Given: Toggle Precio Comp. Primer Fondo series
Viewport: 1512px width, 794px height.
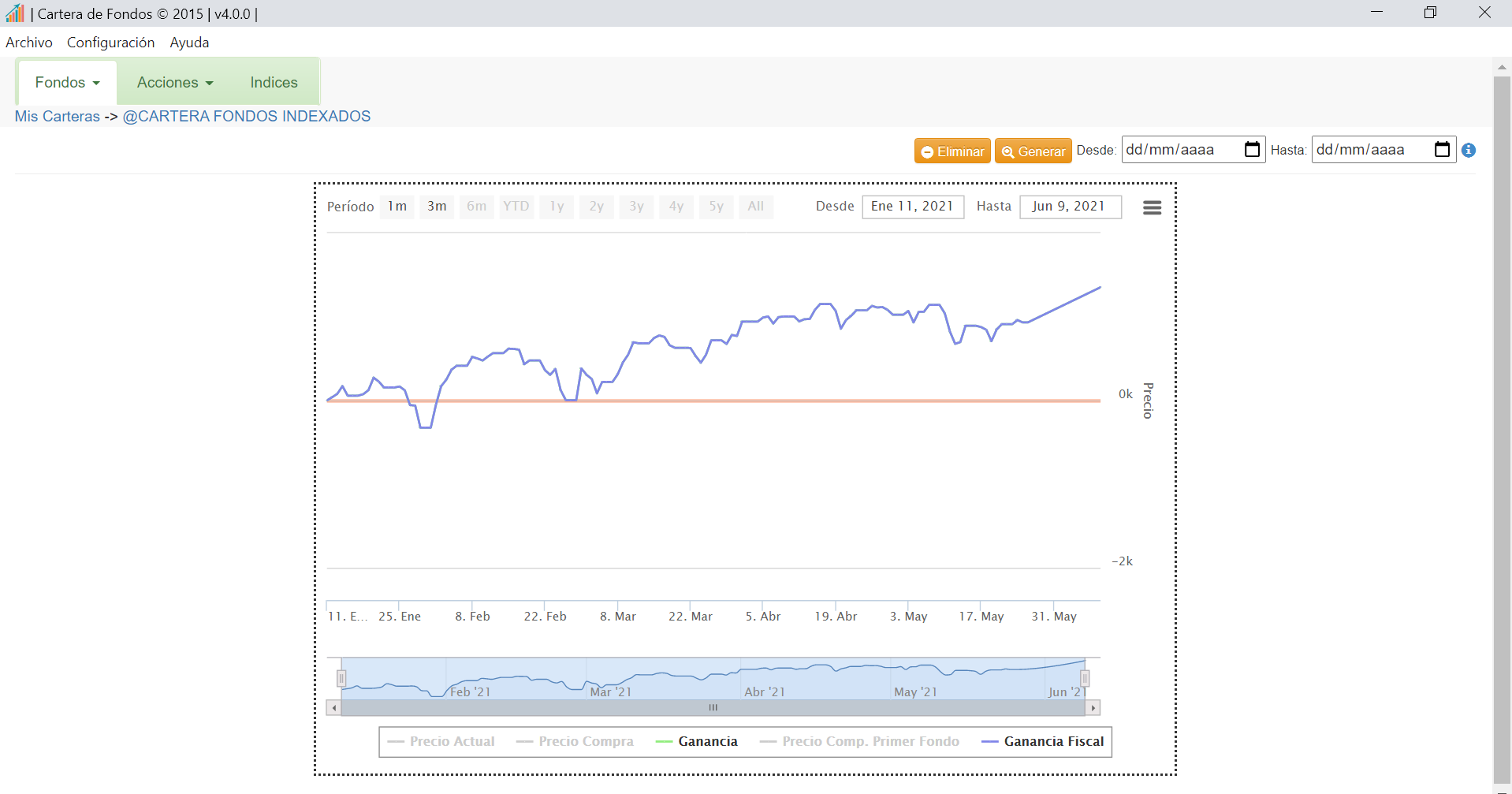Looking at the screenshot, I should click(x=859, y=741).
